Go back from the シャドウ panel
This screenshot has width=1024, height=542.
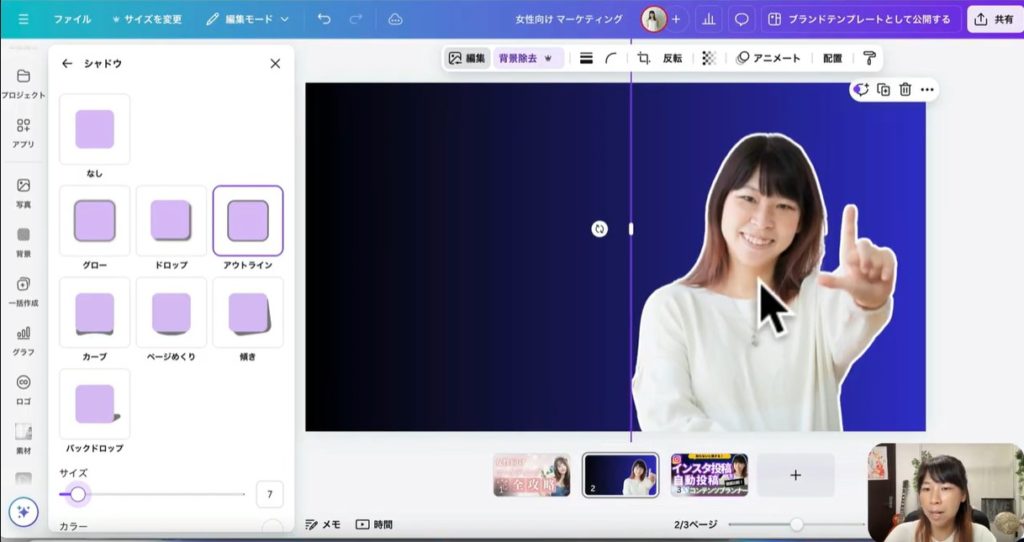click(67, 63)
